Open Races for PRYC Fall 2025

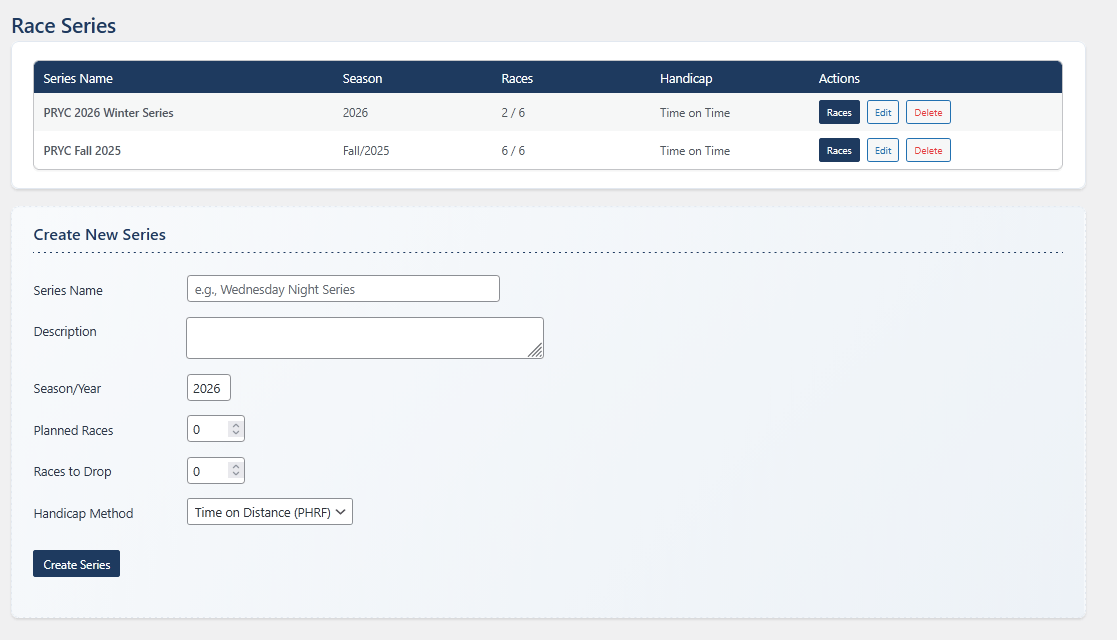coord(839,150)
